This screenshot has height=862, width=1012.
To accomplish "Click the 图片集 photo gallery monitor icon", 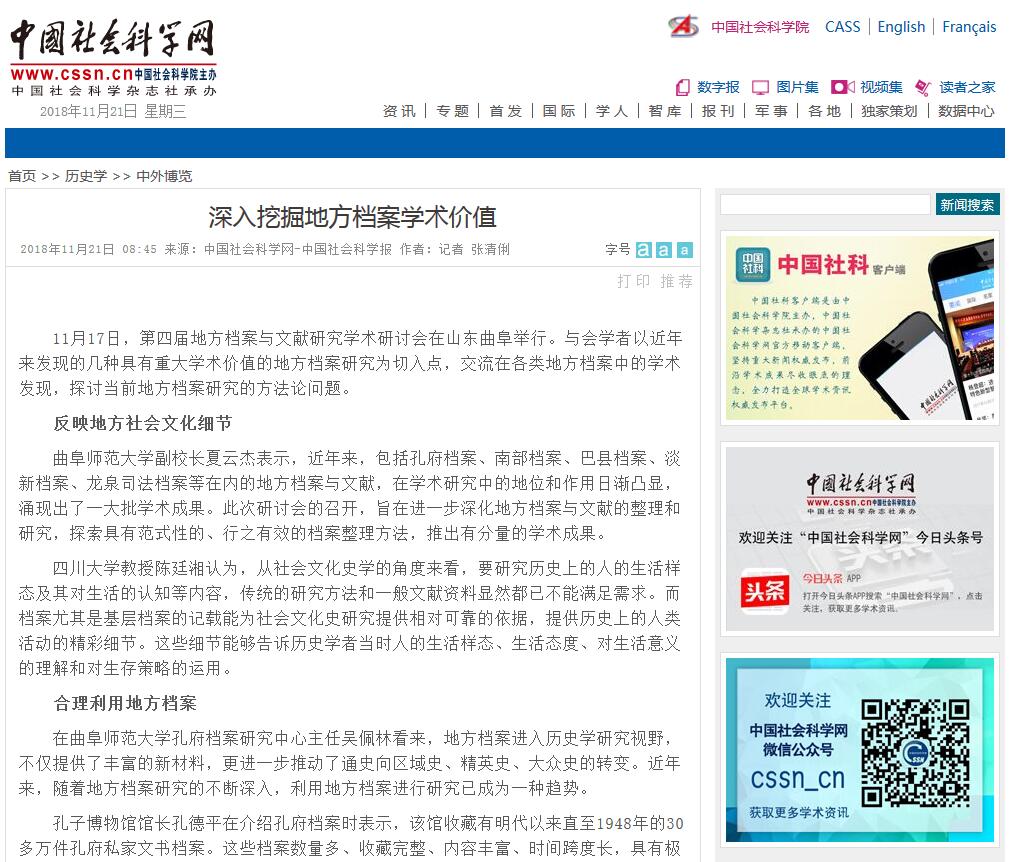I will coord(760,87).
